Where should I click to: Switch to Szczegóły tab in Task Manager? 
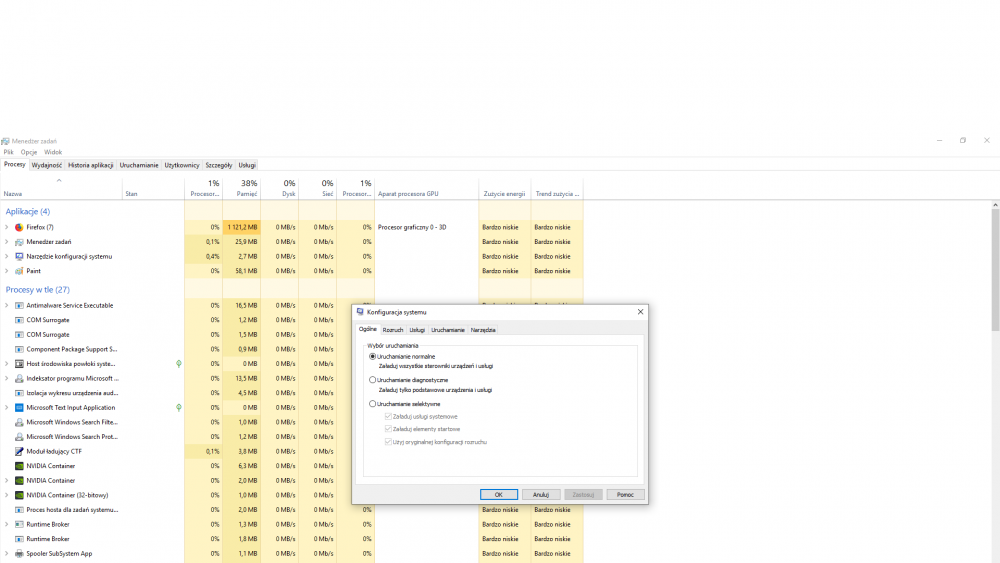point(219,165)
